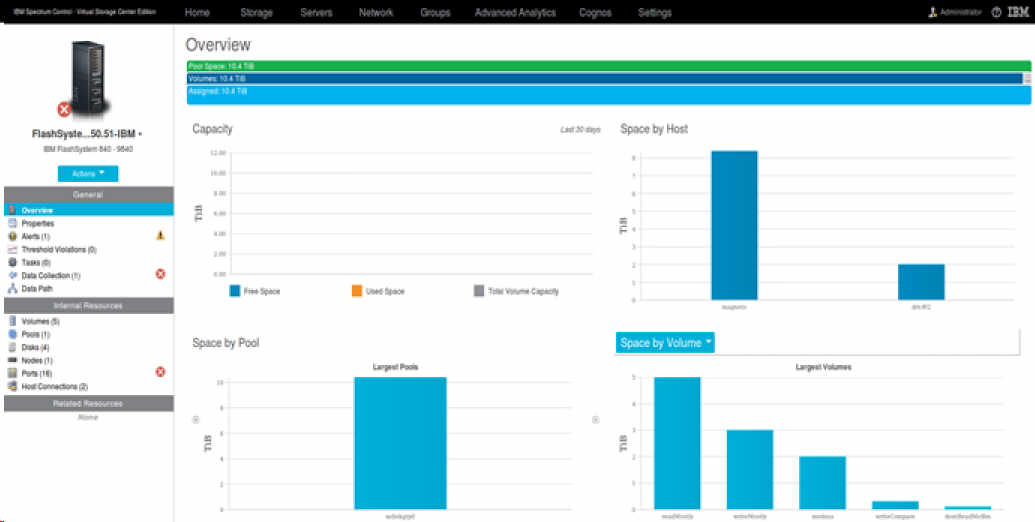The image size is (1035, 522).
Task: Click the red error icon beside Data Collection
Action: point(160,274)
